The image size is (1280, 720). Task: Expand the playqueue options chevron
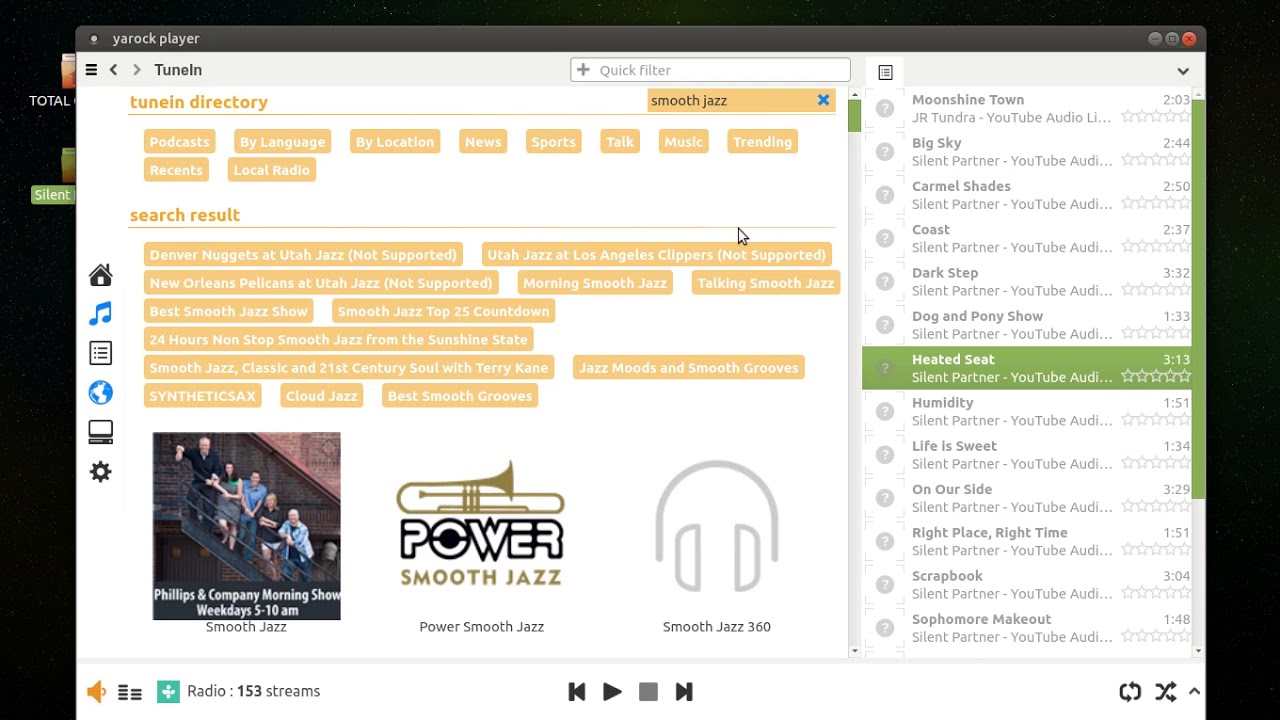click(1183, 71)
